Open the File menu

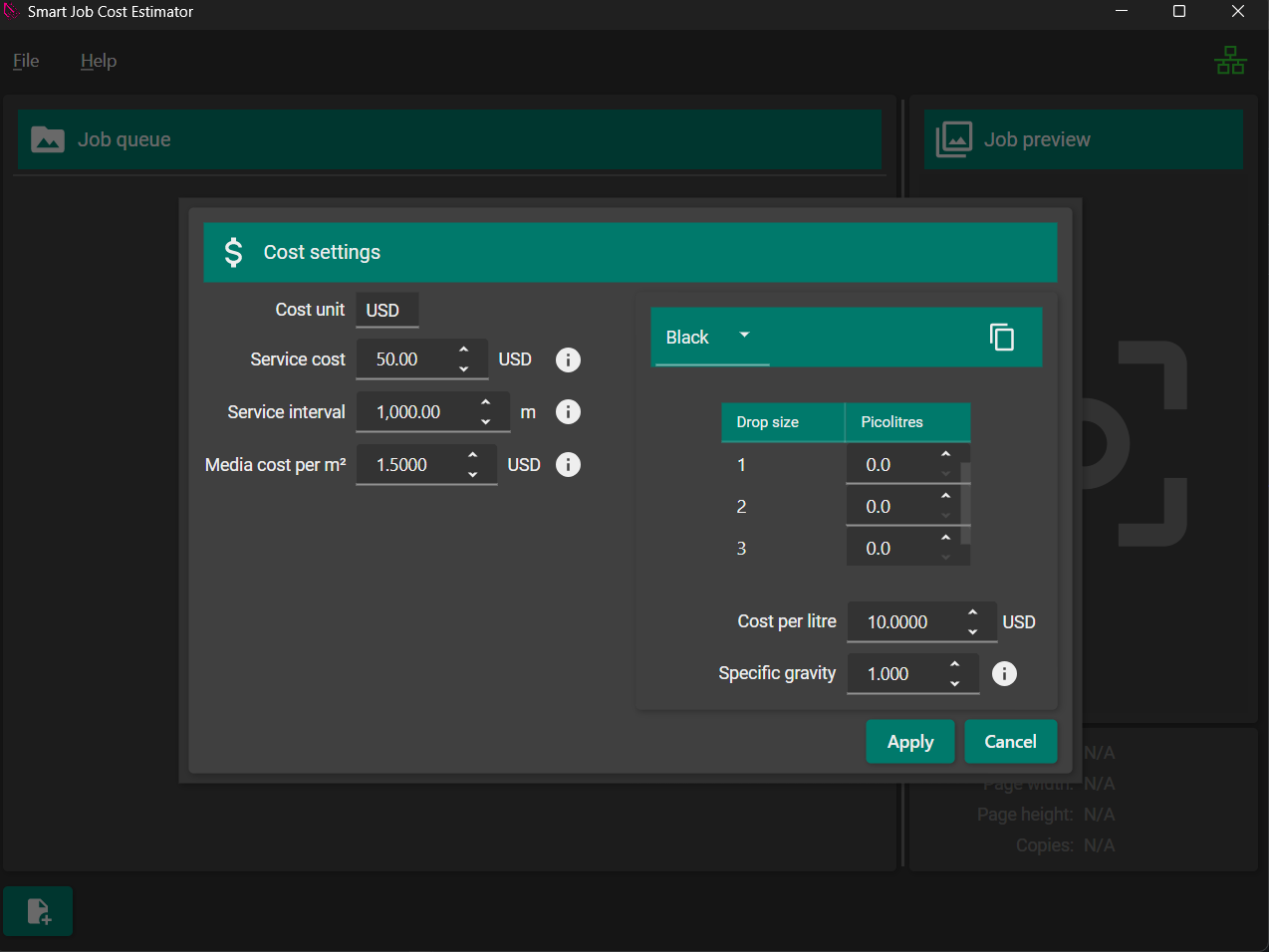(25, 61)
